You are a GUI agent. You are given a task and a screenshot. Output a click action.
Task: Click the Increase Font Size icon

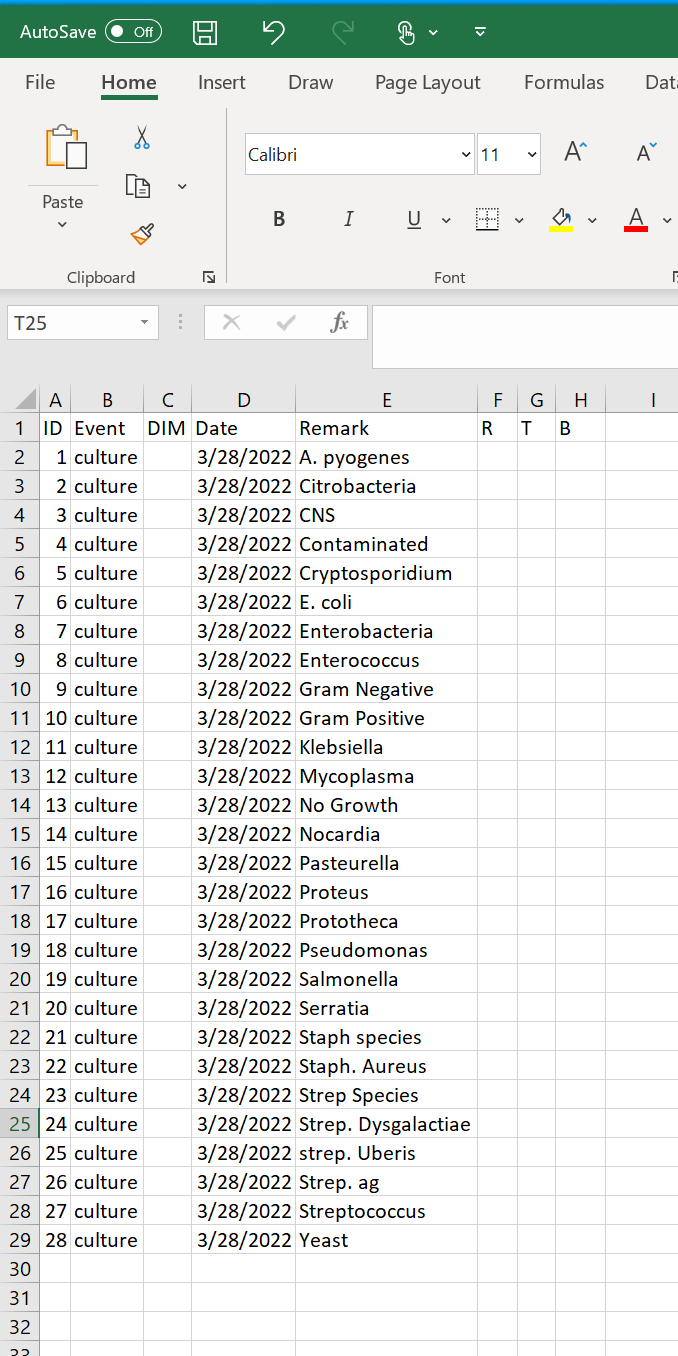(575, 153)
